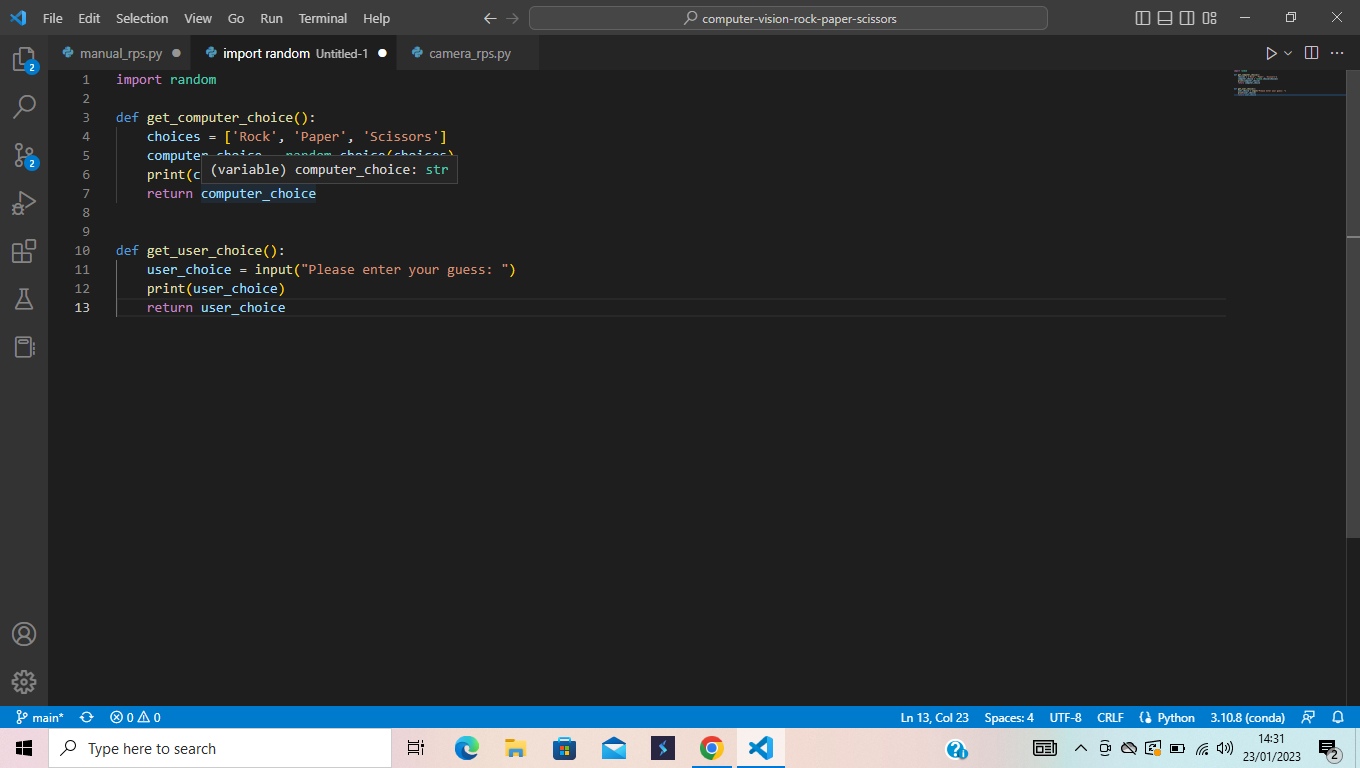Split the editor to the right

pyautogui.click(x=1311, y=53)
